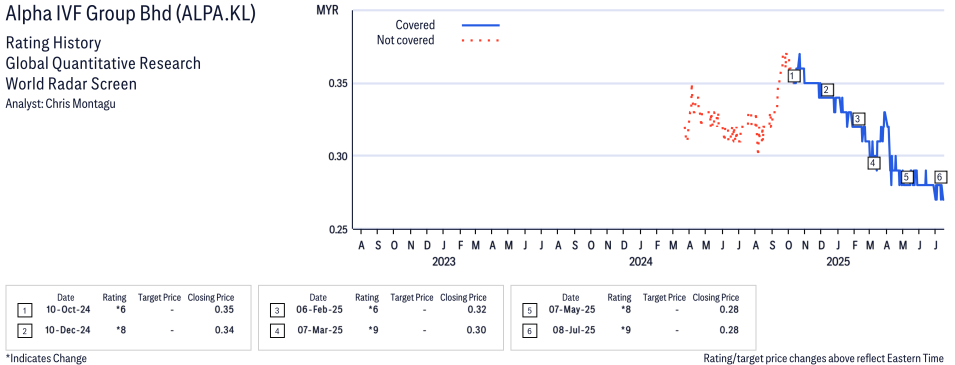The height and width of the screenshot is (365, 955).
Task: Click the numbered box 4 in rating table
Action: point(277,330)
